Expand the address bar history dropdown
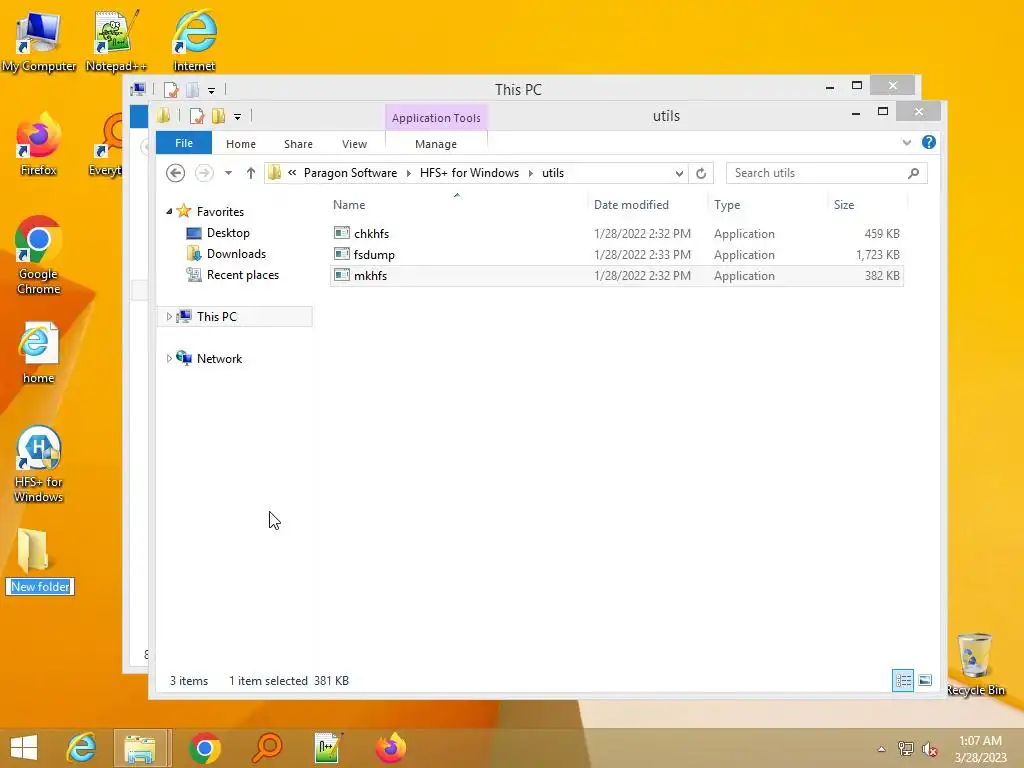 pos(679,173)
